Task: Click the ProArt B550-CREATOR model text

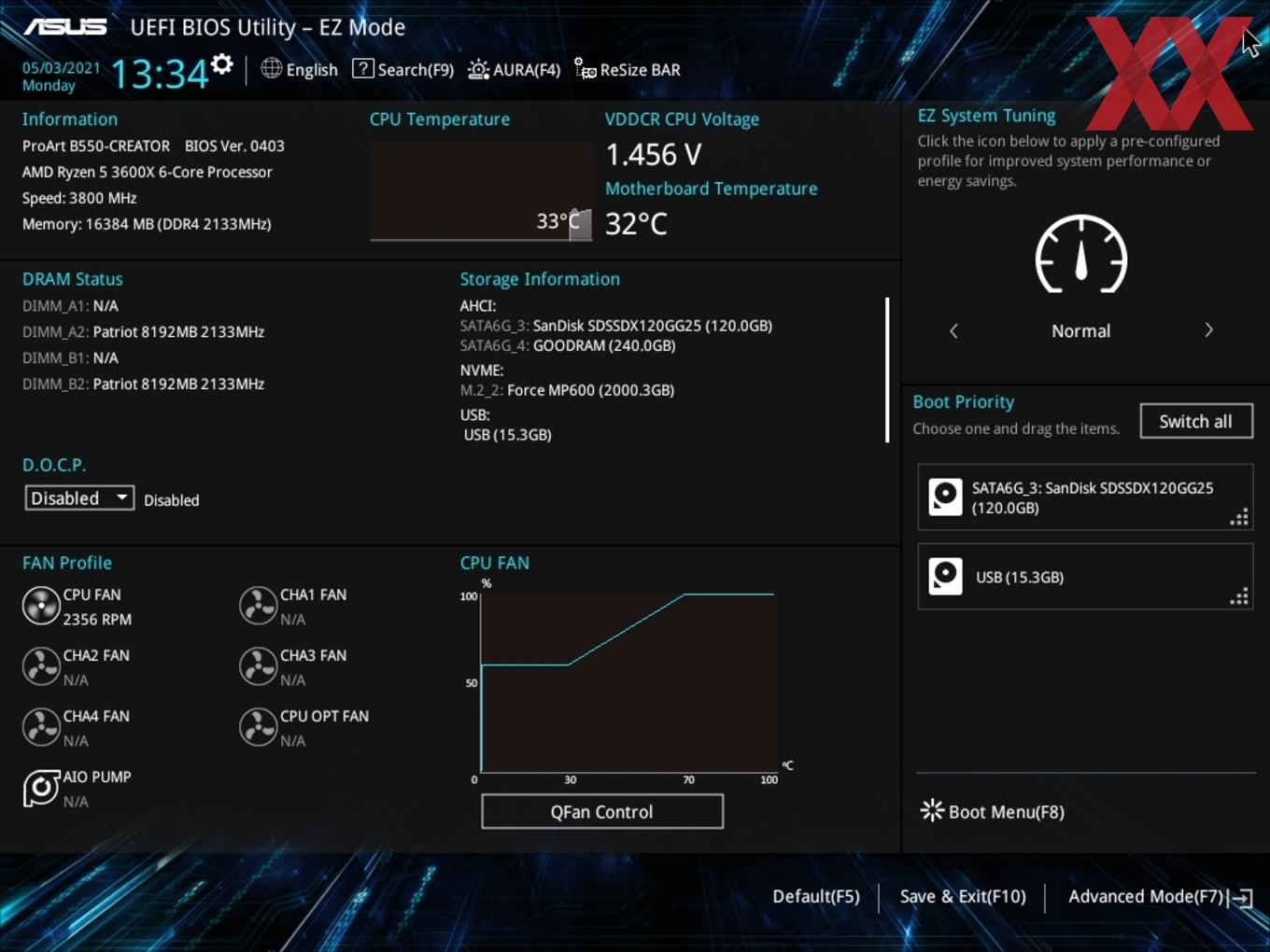Action: click(96, 146)
